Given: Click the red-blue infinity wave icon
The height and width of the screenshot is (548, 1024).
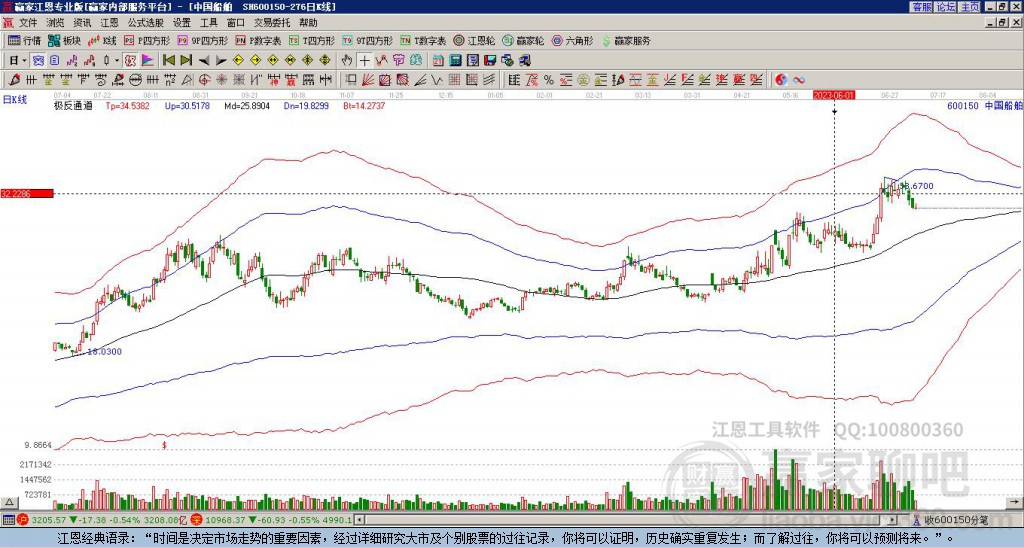Looking at the screenshot, I should pos(799,80).
